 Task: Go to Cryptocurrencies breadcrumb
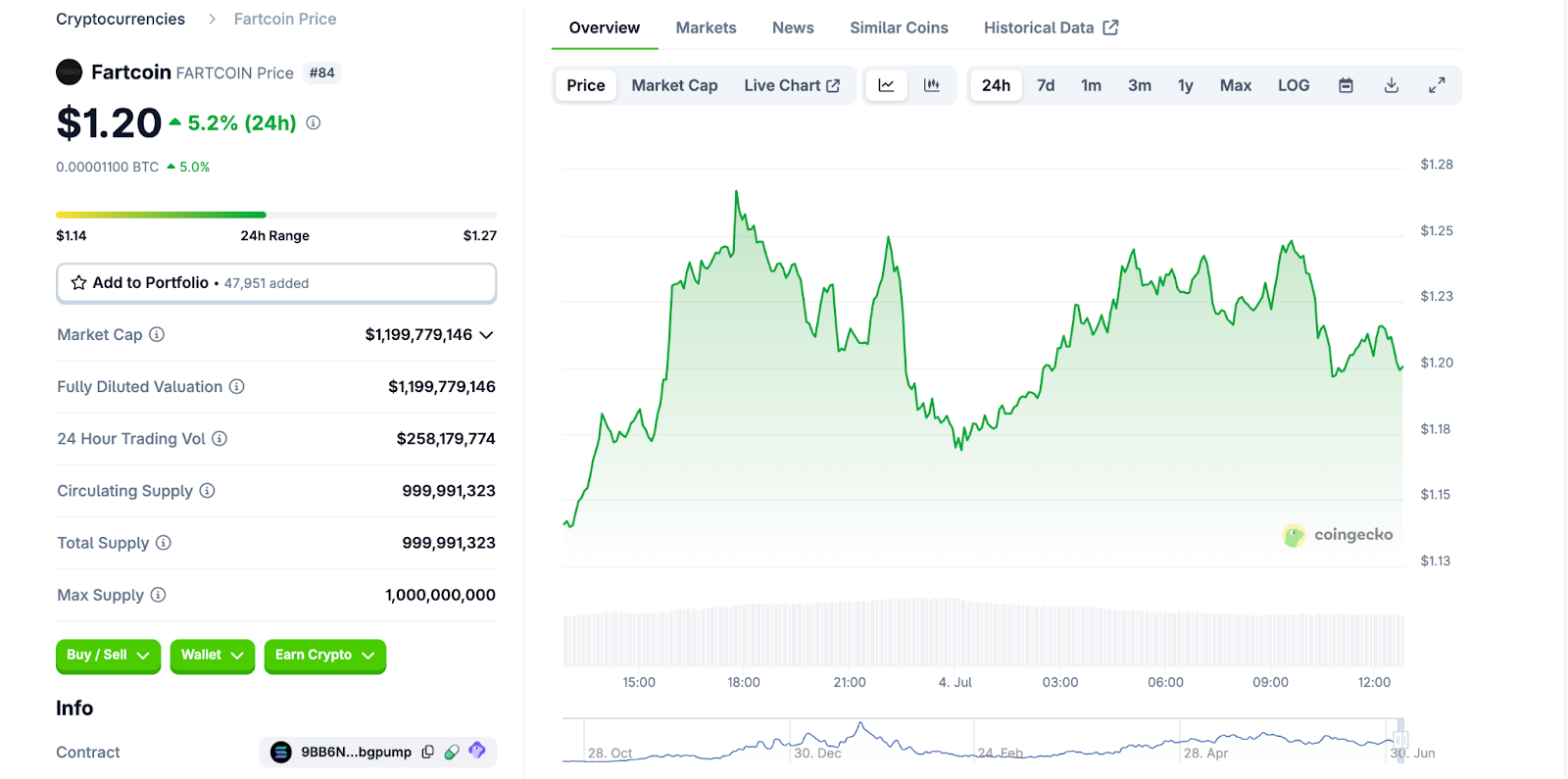121,19
